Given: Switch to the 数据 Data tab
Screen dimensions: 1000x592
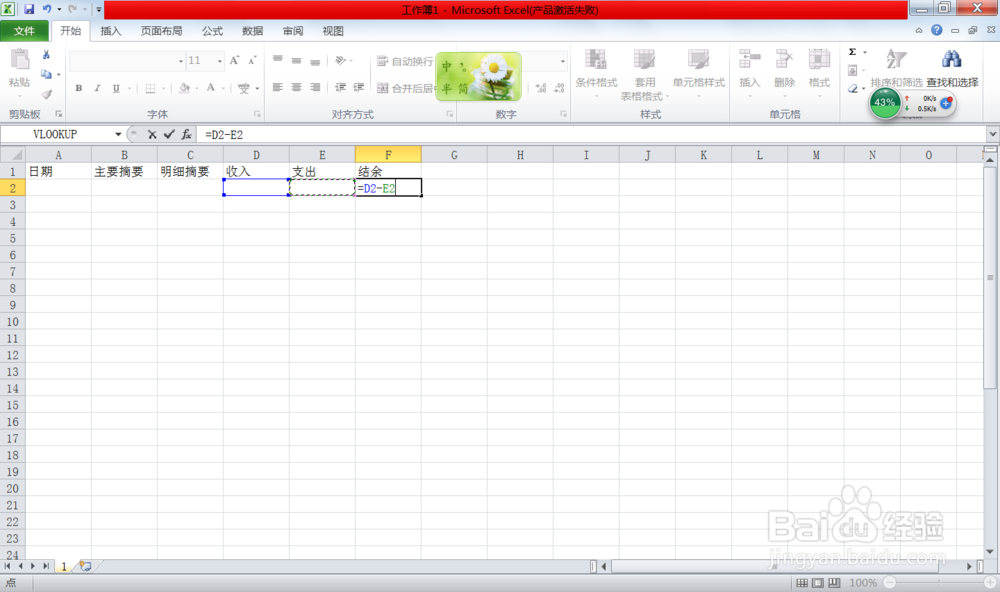Looking at the screenshot, I should (x=253, y=31).
